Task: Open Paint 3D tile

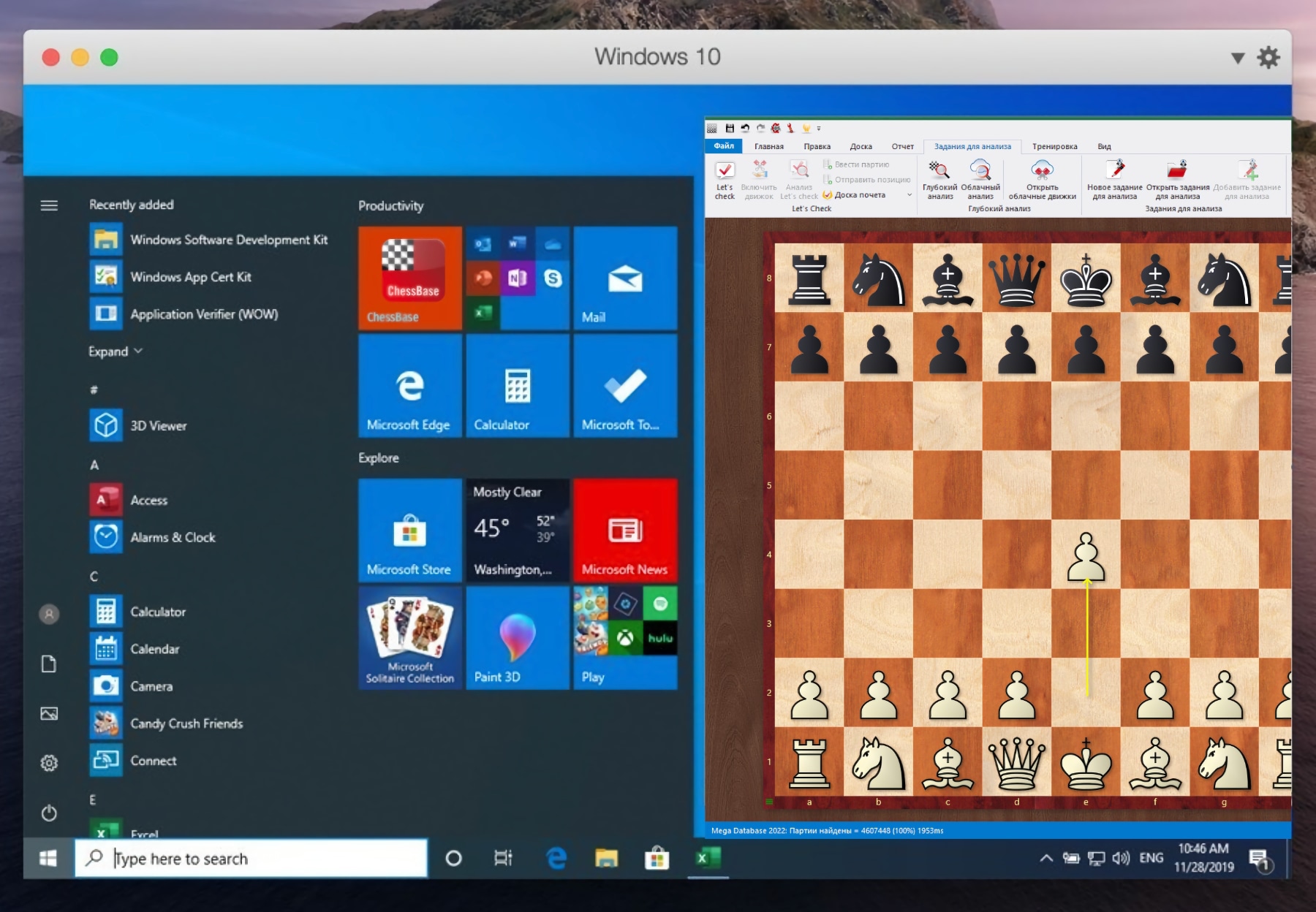Action: [x=518, y=638]
